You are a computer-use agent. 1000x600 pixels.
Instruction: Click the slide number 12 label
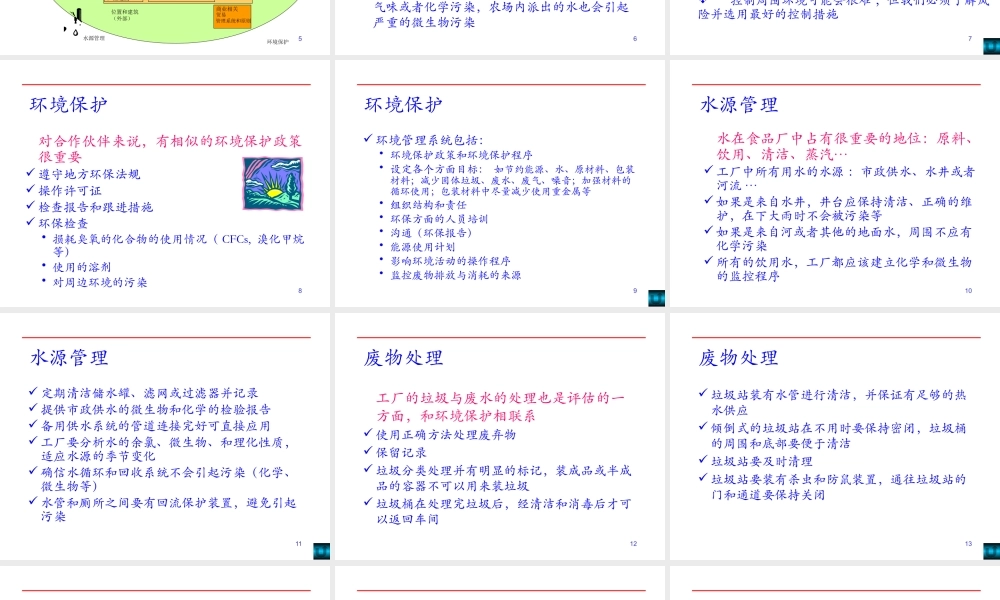click(x=633, y=544)
